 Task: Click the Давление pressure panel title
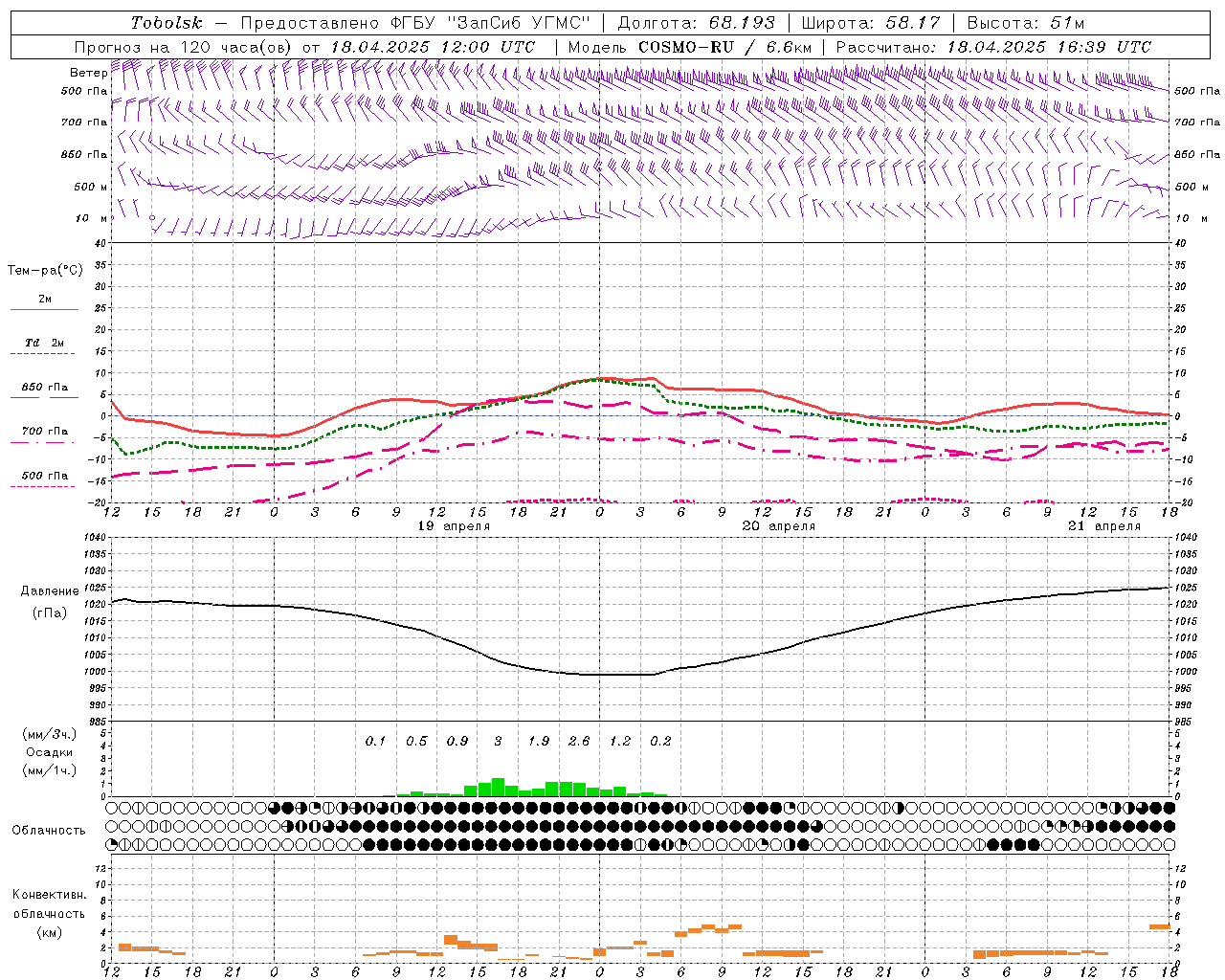tap(49, 591)
